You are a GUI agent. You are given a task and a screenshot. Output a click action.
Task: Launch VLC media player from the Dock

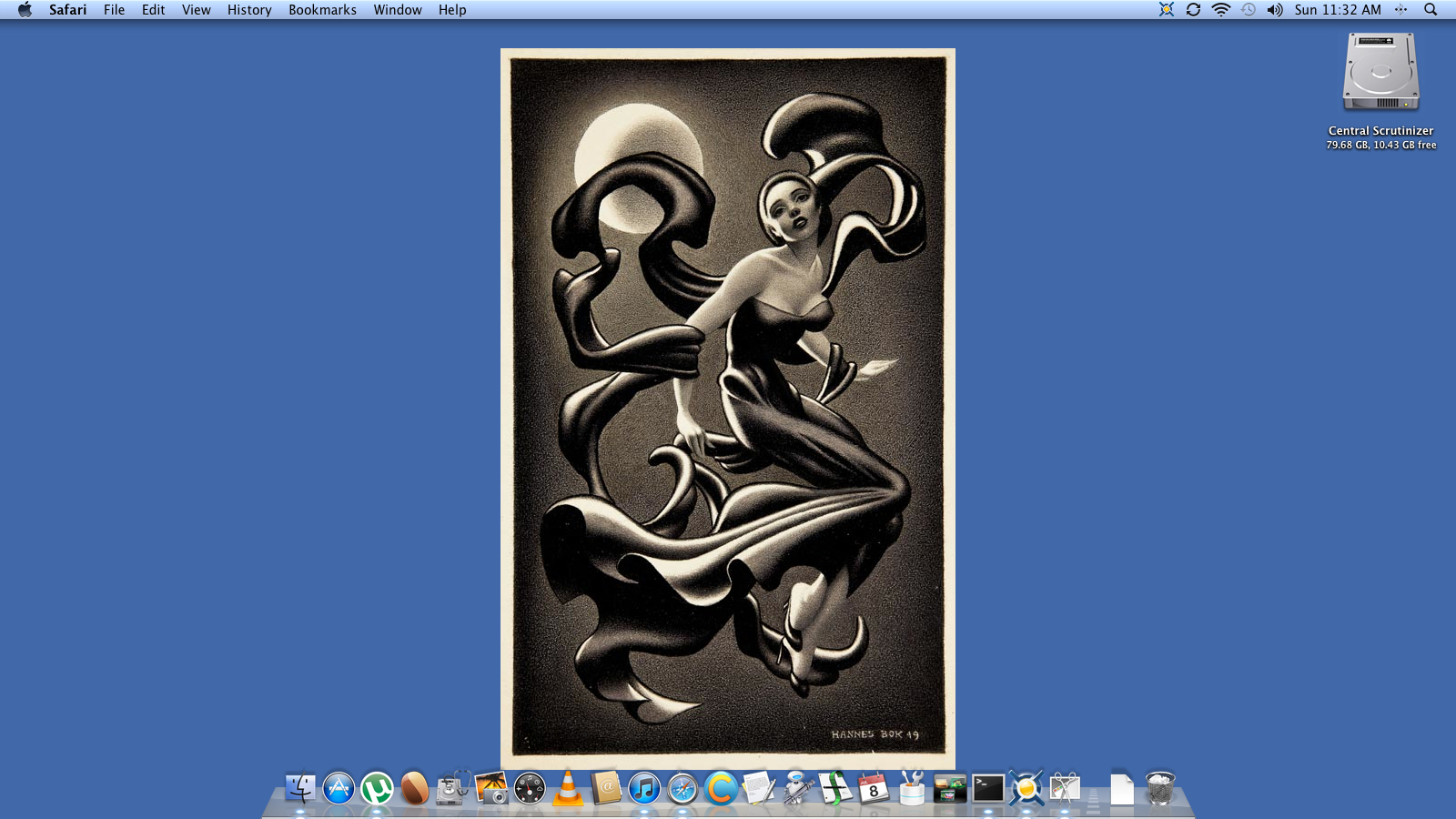(568, 788)
